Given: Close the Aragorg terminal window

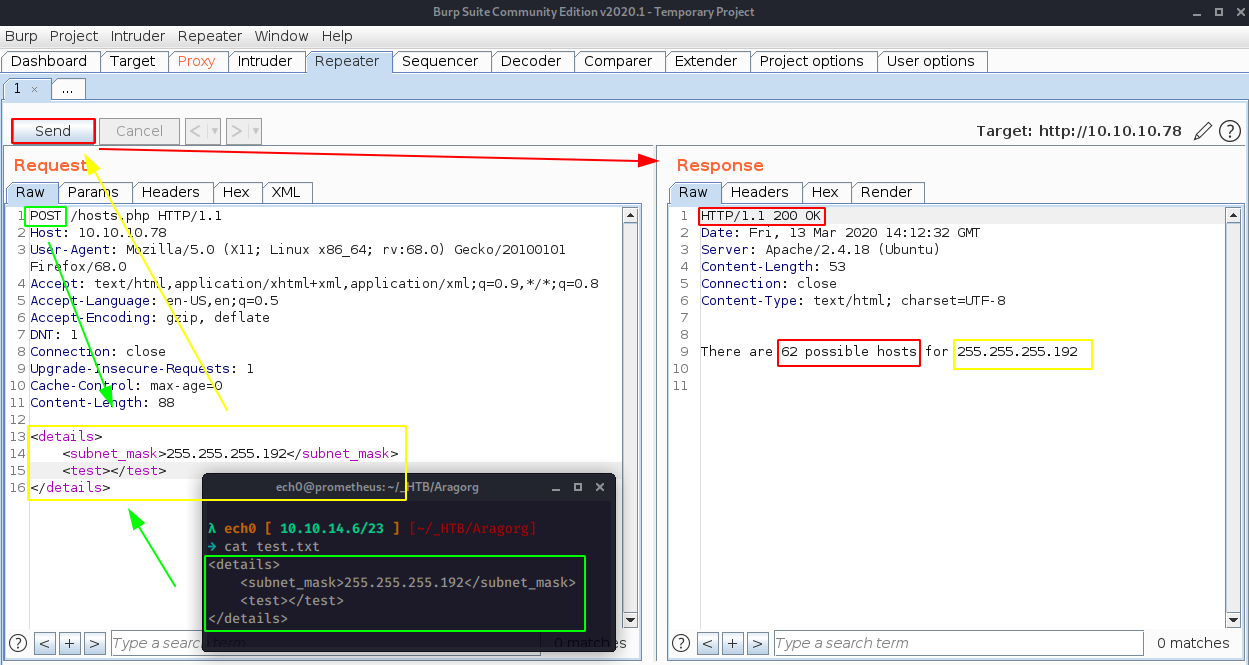Looking at the screenshot, I should (x=600, y=487).
